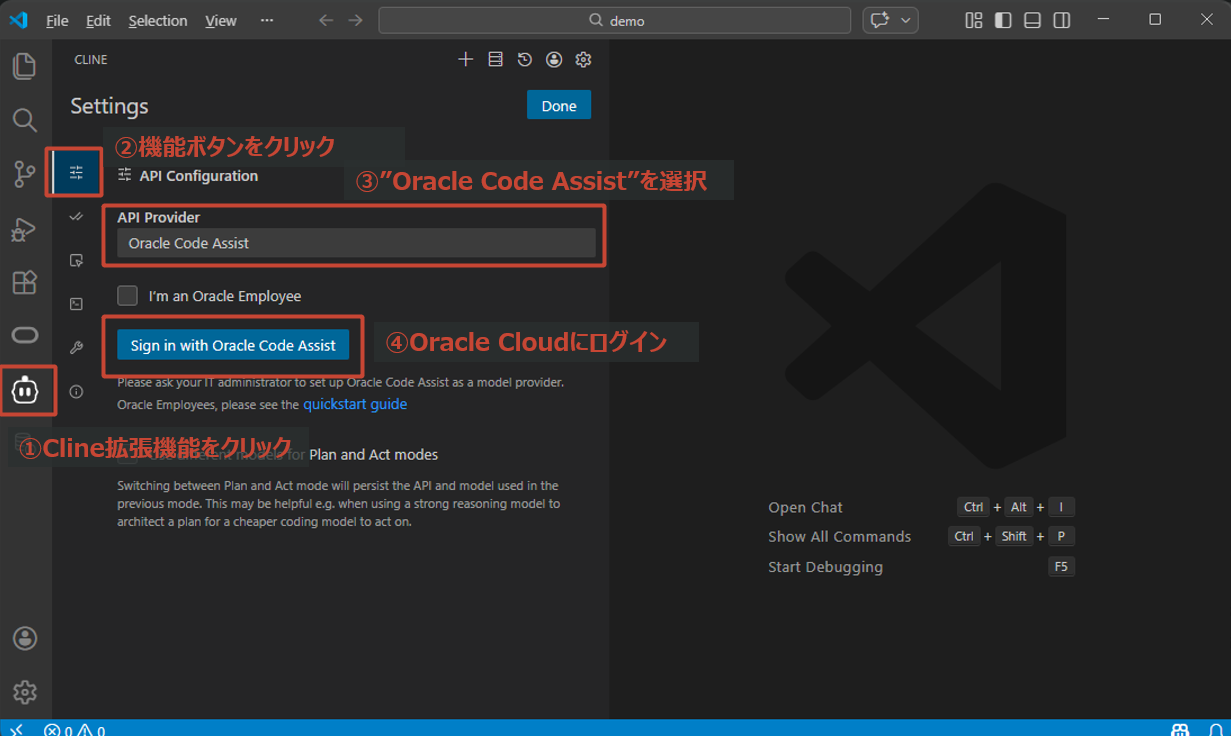Click the Start Debugging text
Viewport: 1231px width, 736px height.
pos(825,566)
